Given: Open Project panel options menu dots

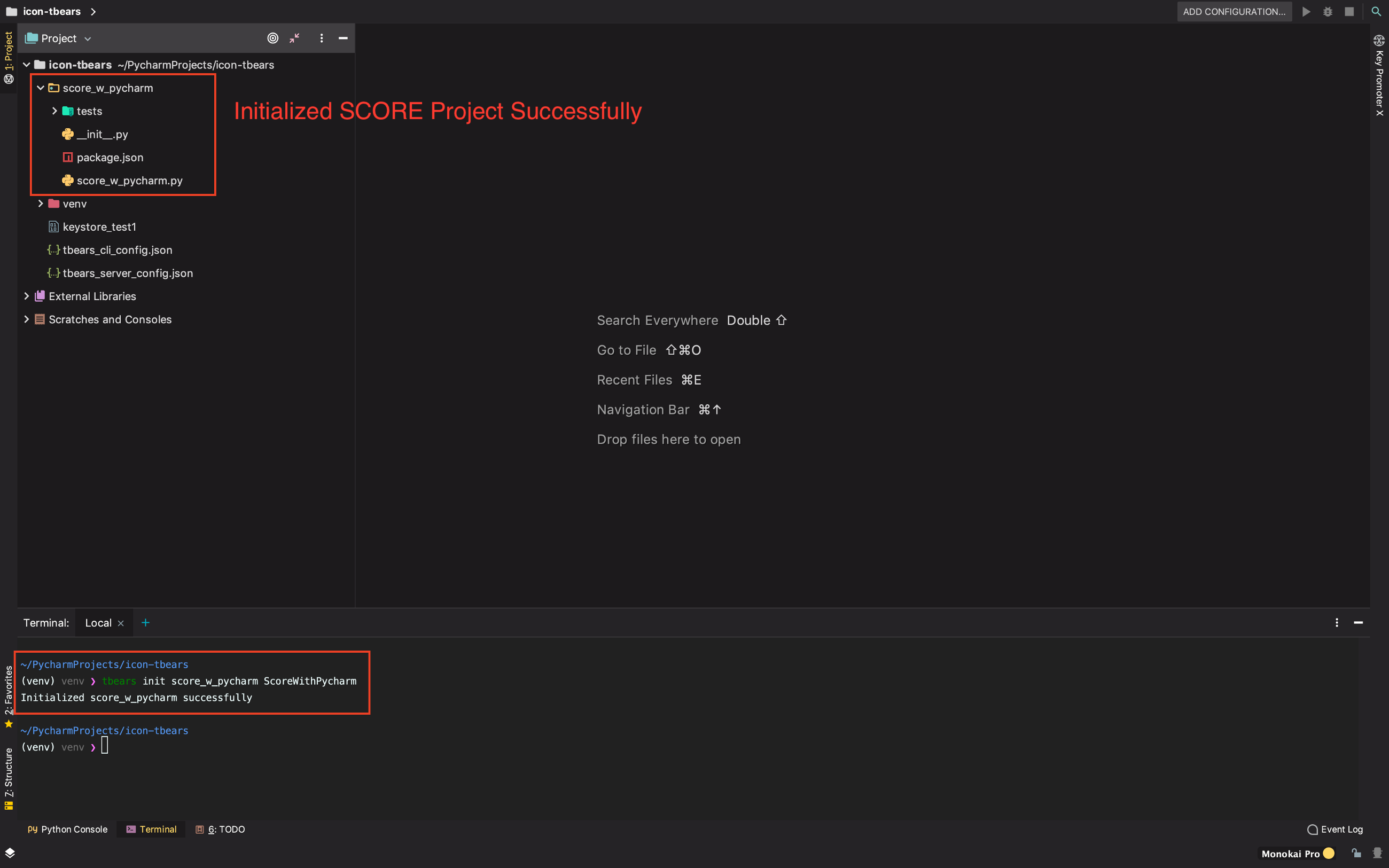Looking at the screenshot, I should [x=322, y=38].
